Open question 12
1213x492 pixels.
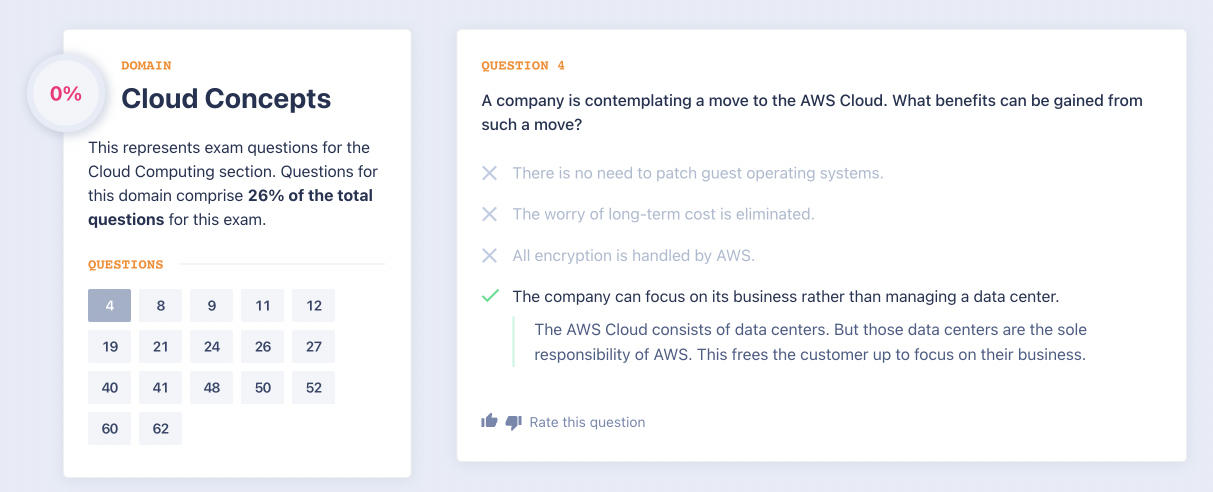pyautogui.click(x=314, y=305)
